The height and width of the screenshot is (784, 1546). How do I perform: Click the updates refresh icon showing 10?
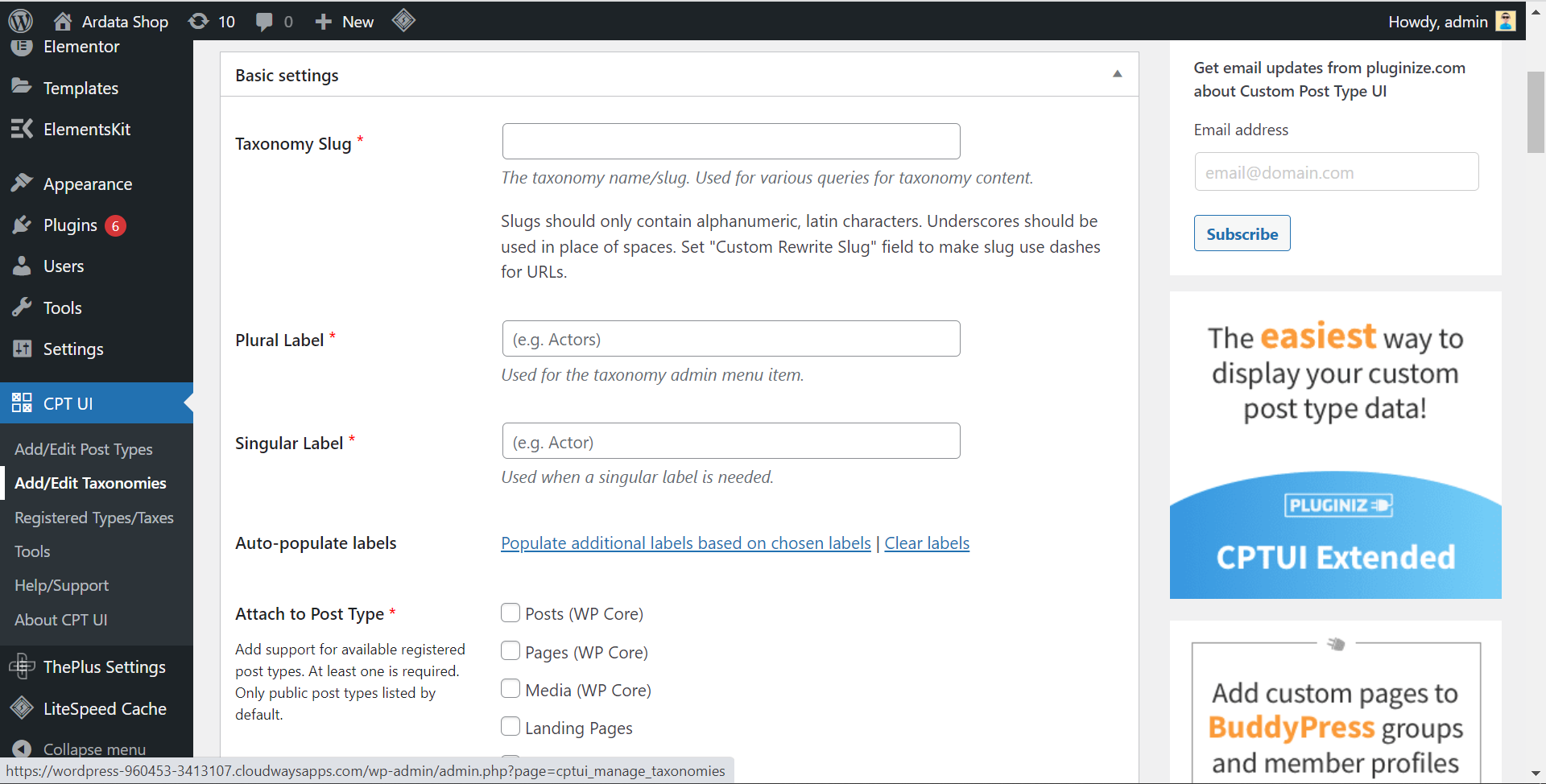click(200, 20)
